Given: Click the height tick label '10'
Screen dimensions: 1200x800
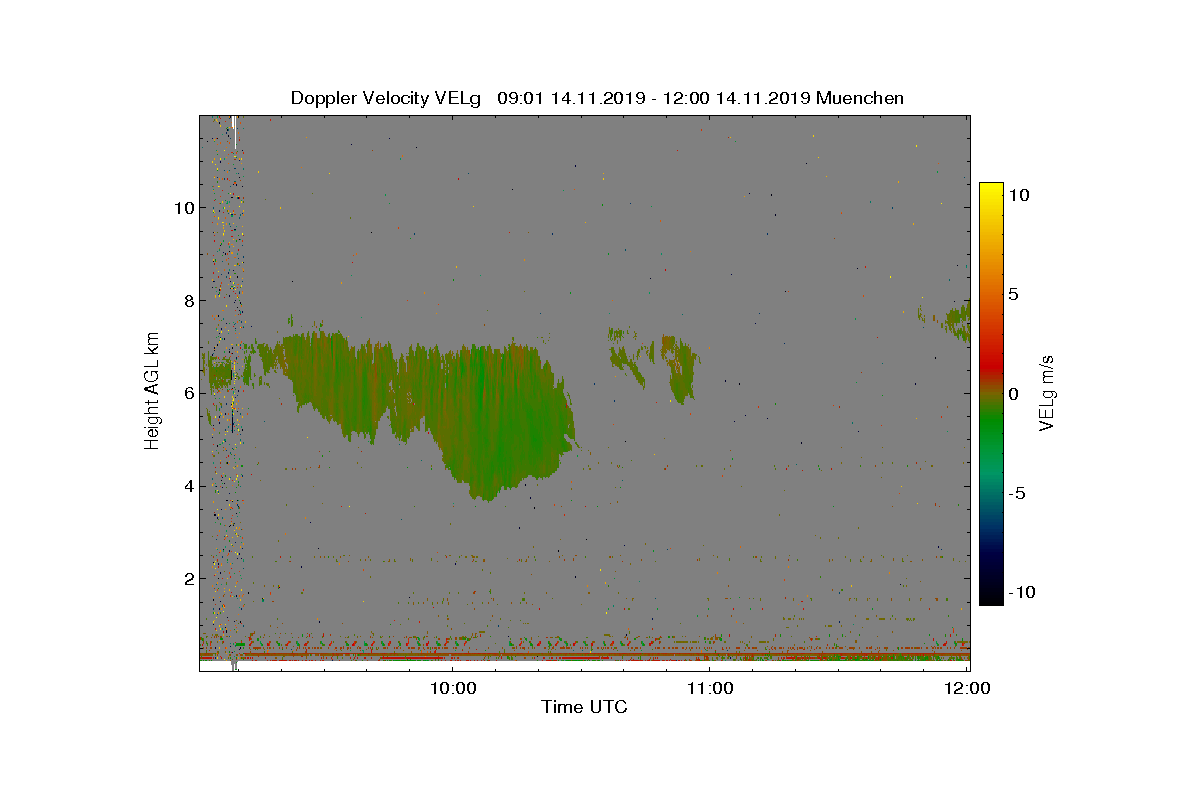Looking at the screenshot, I should click(182, 208).
